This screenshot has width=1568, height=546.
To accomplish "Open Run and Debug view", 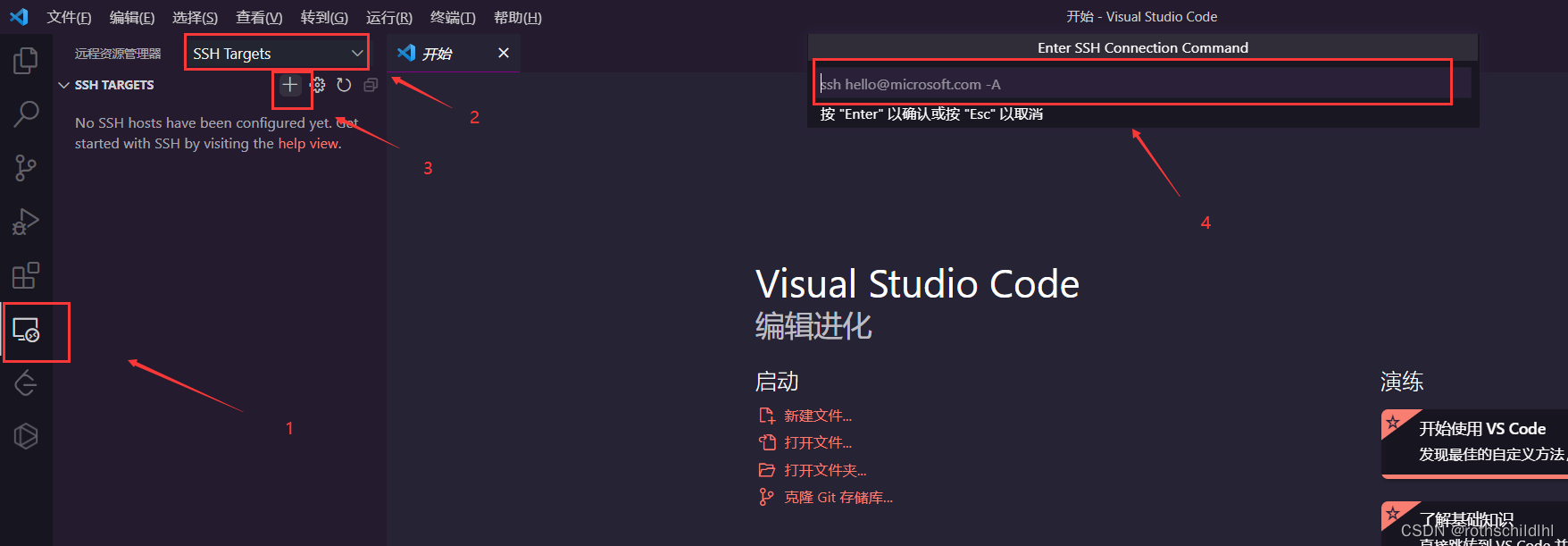I will tap(26, 222).
